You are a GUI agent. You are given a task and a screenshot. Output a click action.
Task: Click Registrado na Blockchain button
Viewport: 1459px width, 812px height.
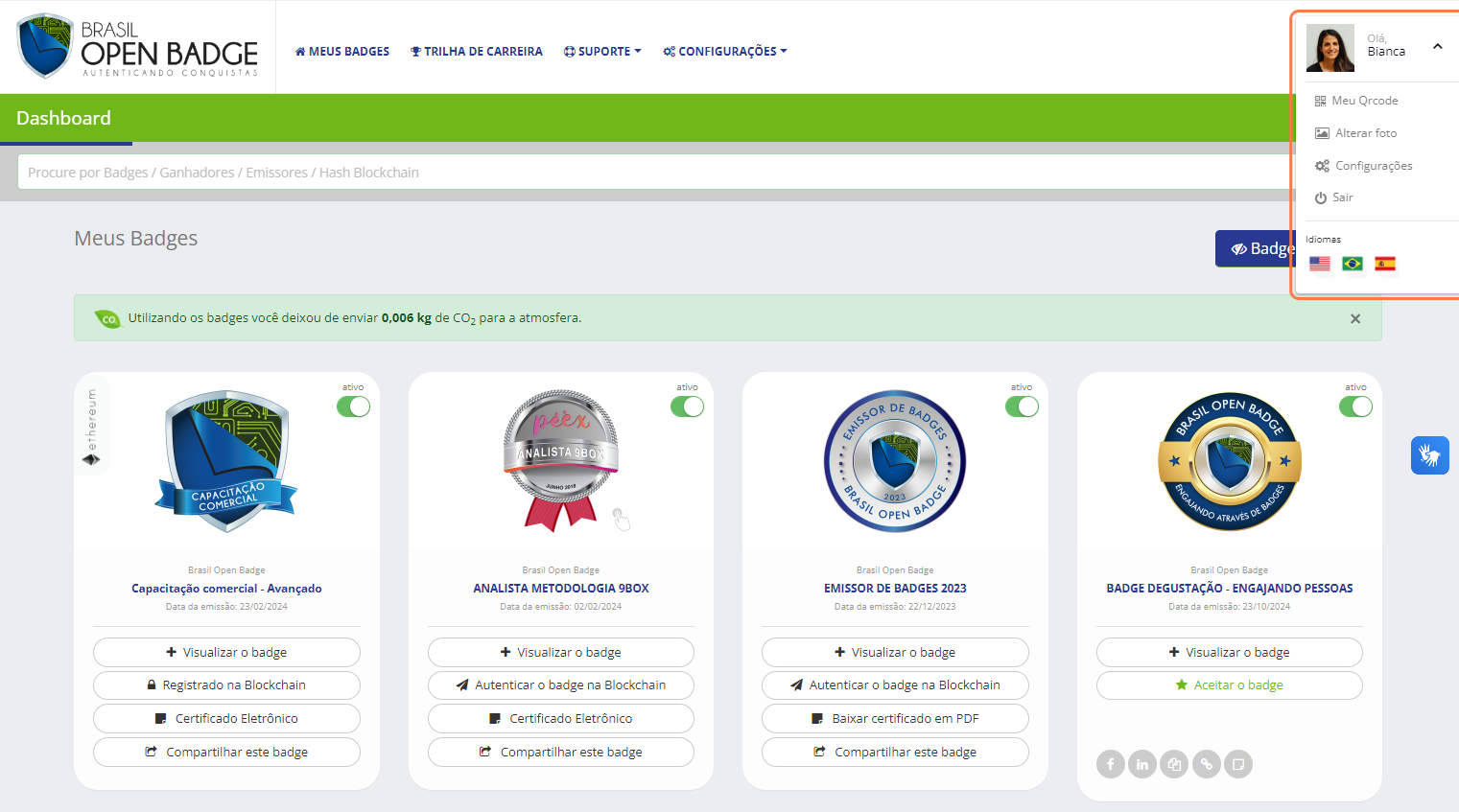point(226,685)
